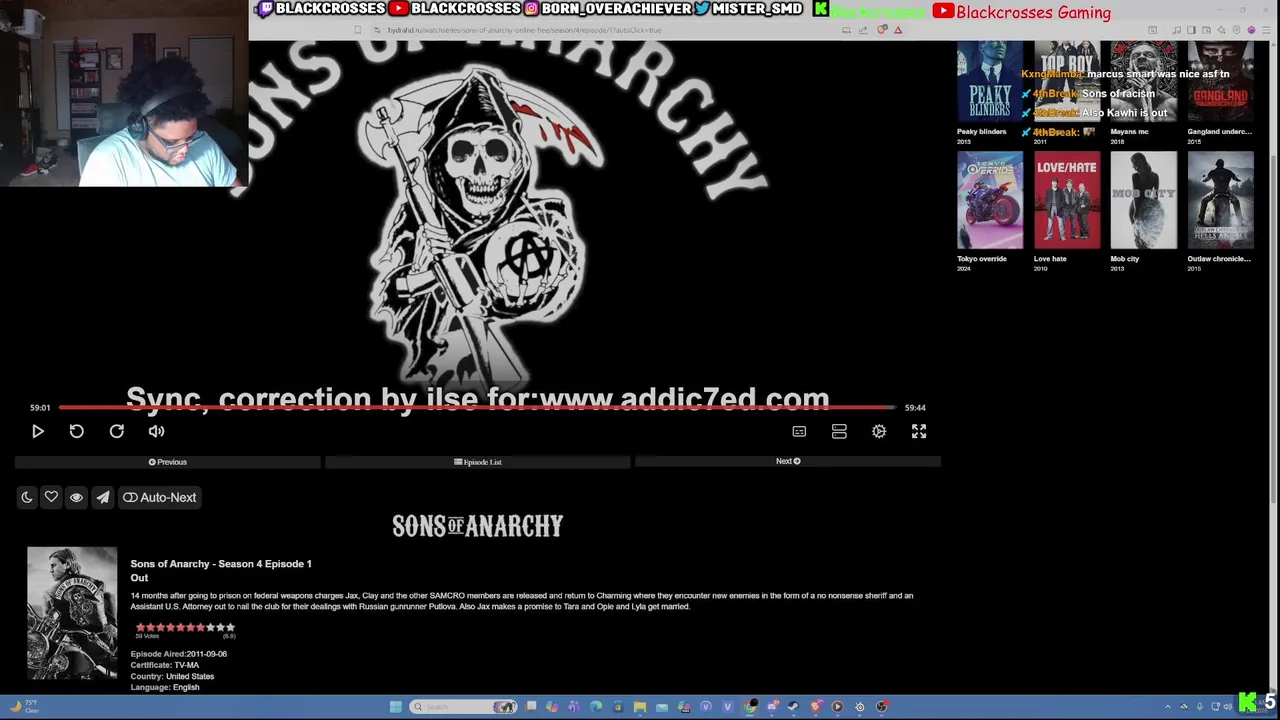Seek on the red video progress bar
Image resolution: width=1280 pixels, height=720 pixels.
pyautogui.click(x=477, y=407)
